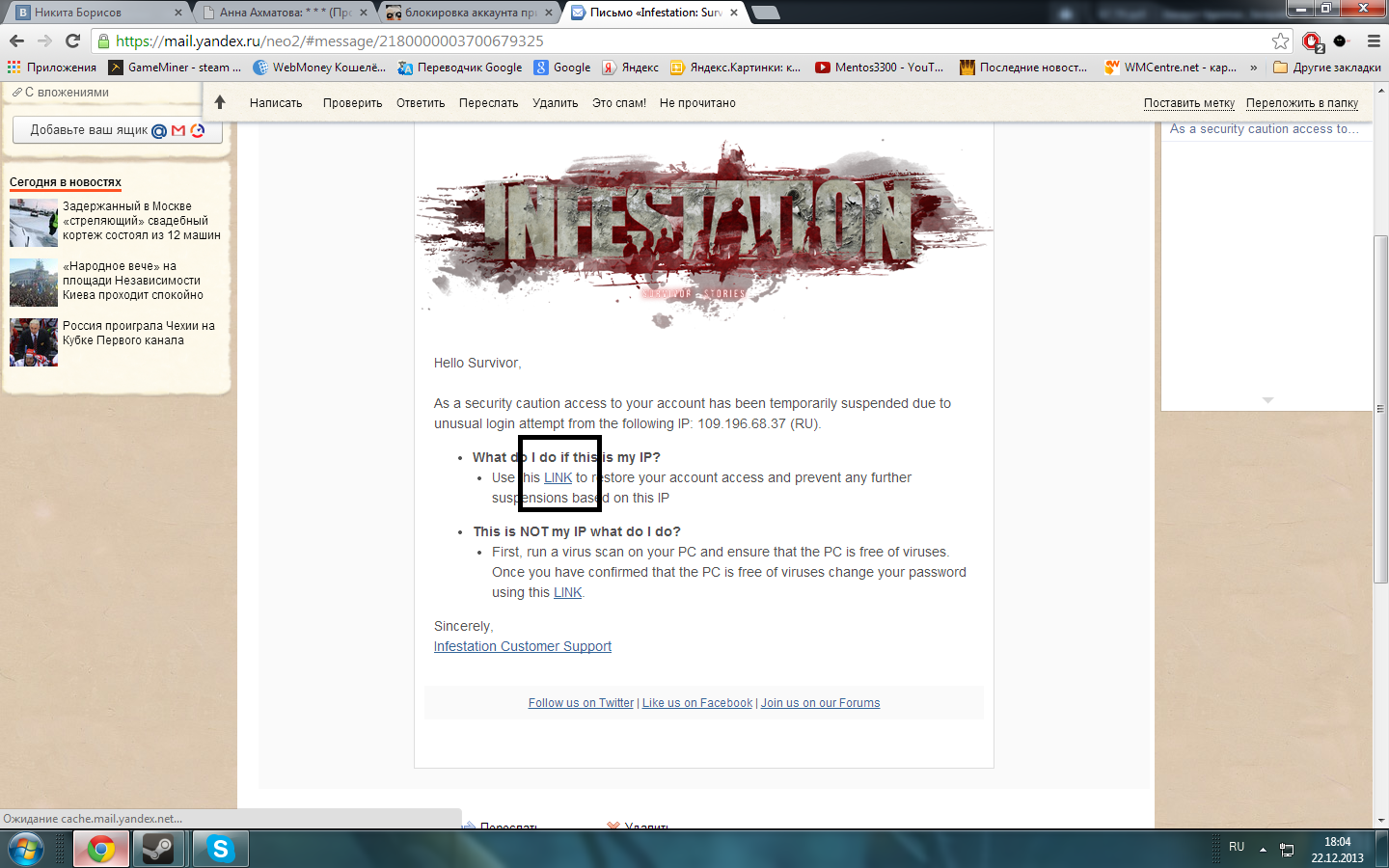Click the LINK to change your password

[x=568, y=592]
